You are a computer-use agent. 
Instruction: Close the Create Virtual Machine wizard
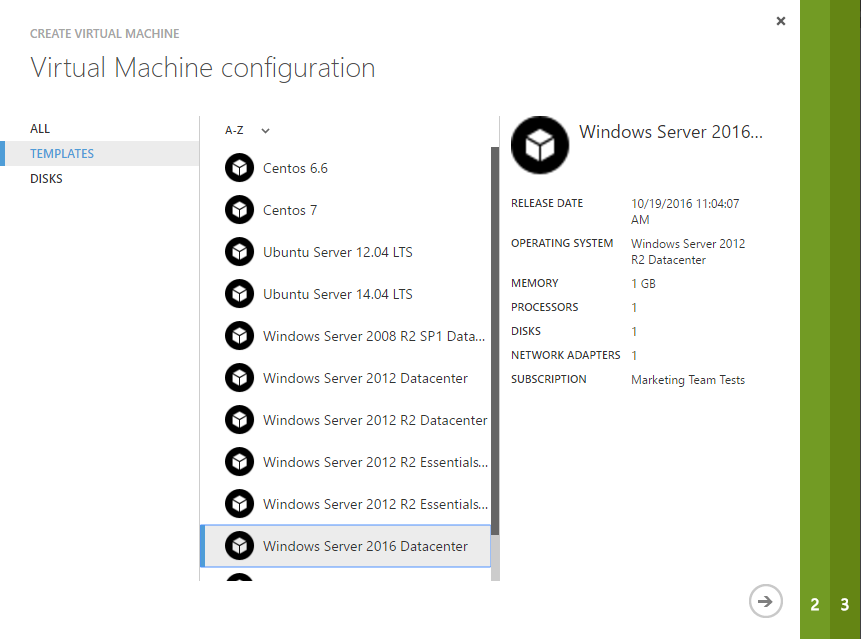coord(781,21)
